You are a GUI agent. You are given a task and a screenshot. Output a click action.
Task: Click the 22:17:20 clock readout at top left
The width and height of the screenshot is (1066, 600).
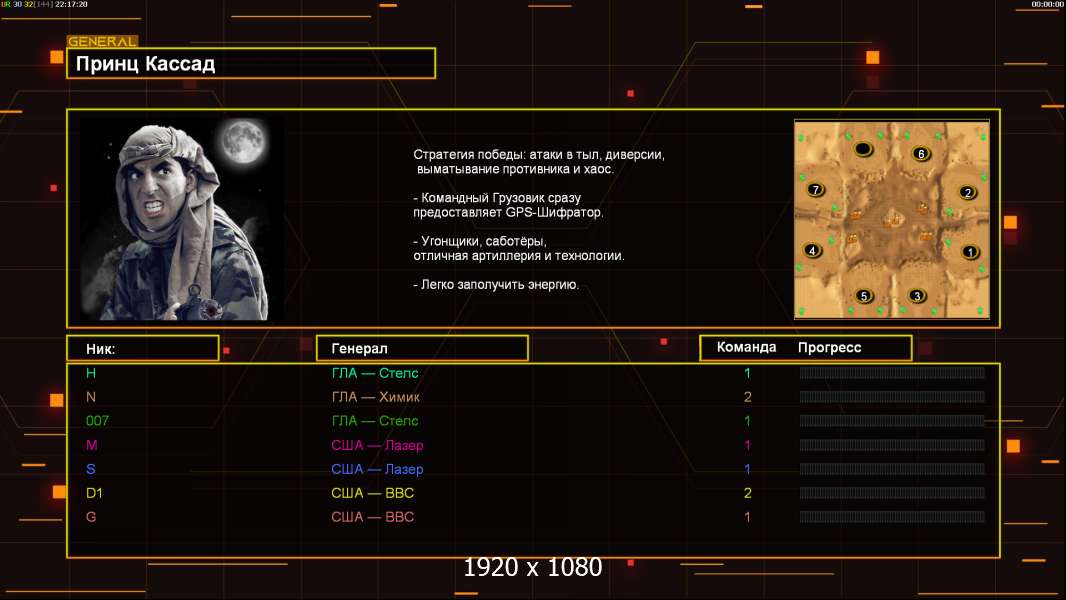point(71,4)
